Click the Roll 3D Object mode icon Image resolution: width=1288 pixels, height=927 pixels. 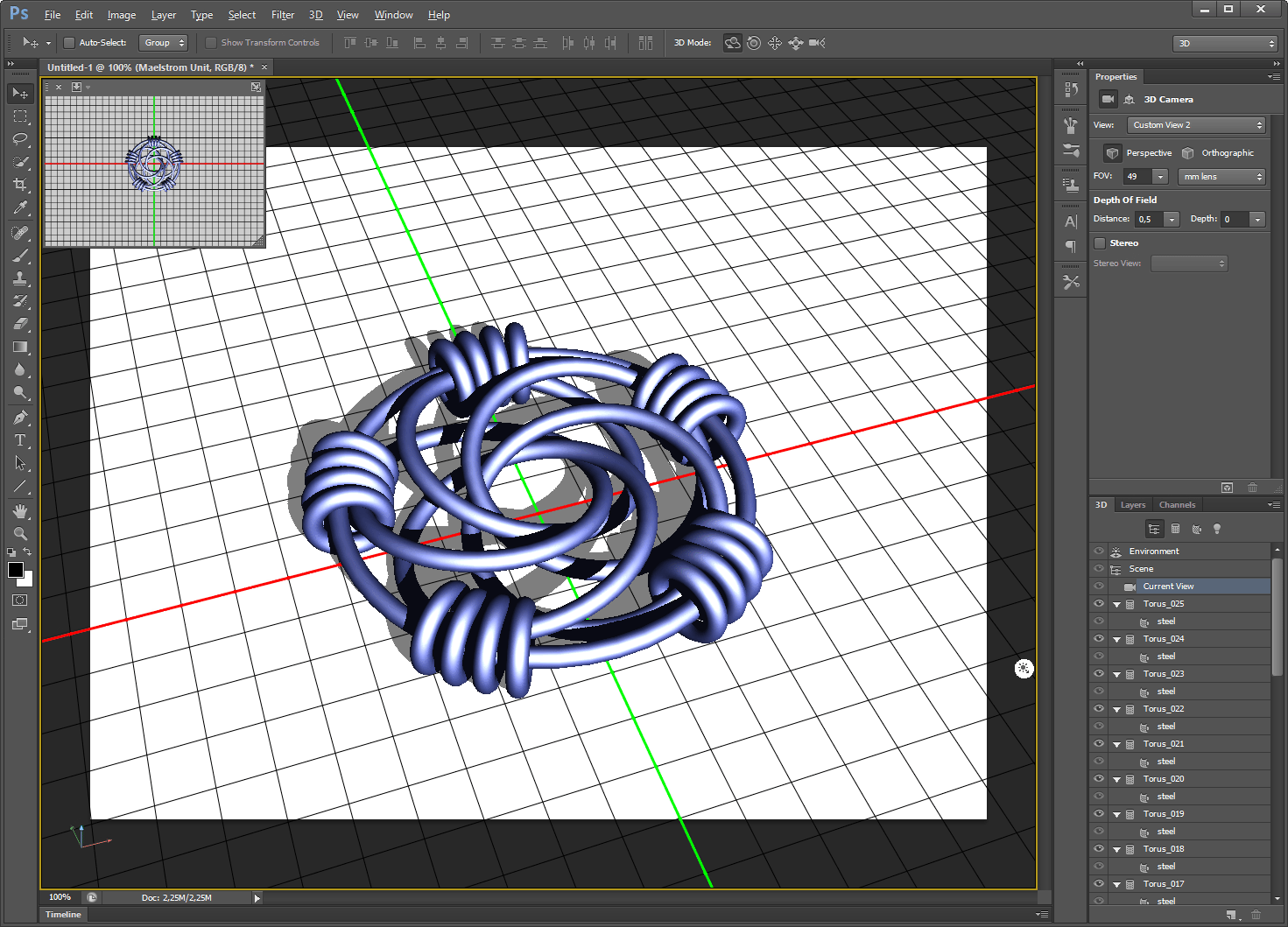click(754, 43)
